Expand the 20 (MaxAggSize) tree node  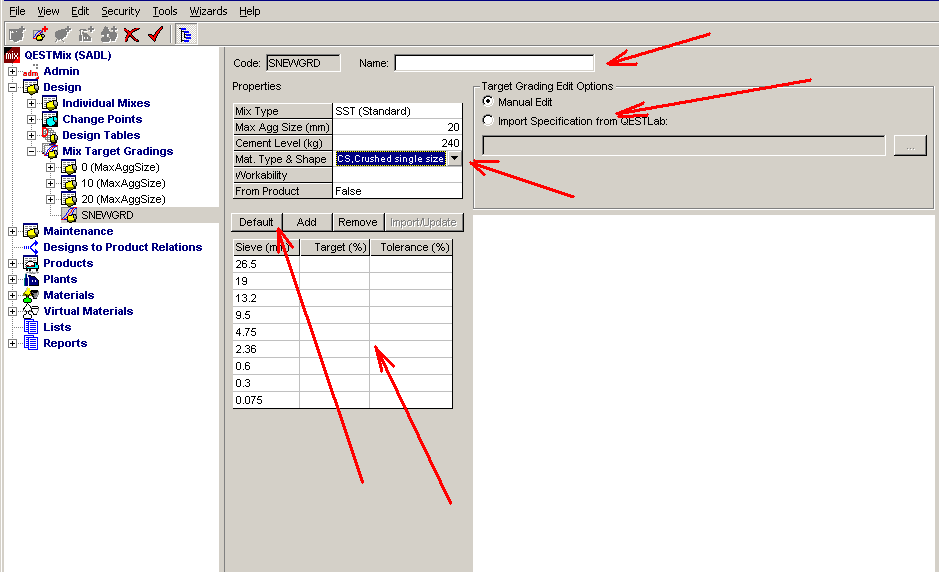[x=51, y=199]
